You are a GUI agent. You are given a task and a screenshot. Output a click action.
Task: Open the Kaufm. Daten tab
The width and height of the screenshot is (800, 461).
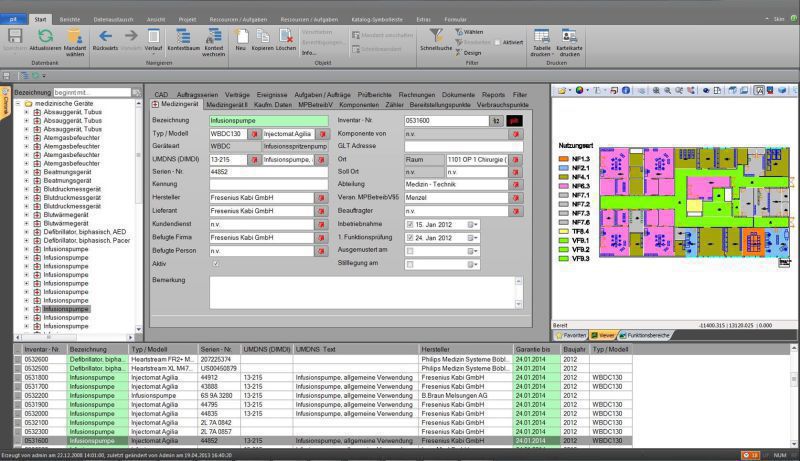[273, 105]
